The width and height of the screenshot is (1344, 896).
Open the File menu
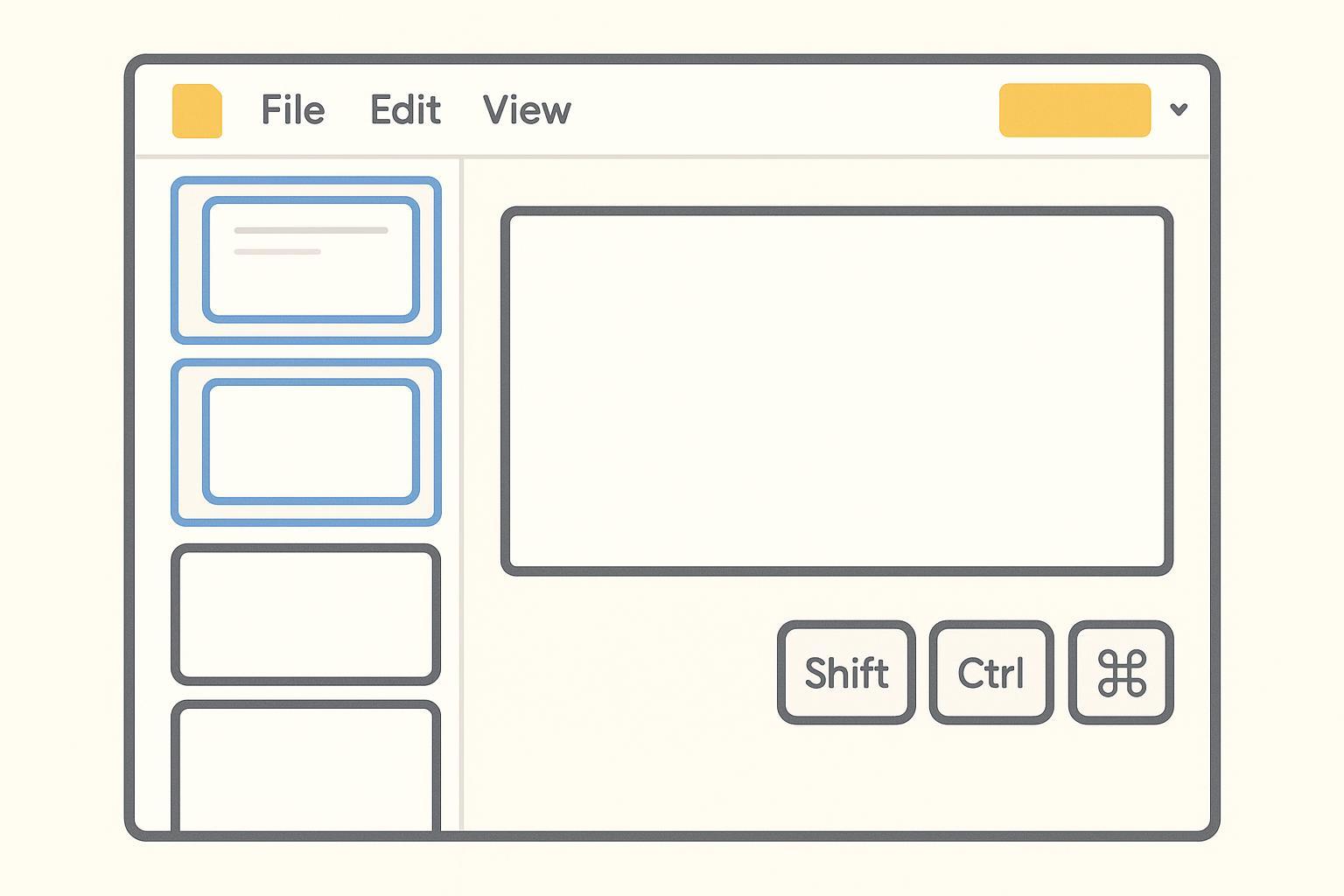(x=293, y=110)
